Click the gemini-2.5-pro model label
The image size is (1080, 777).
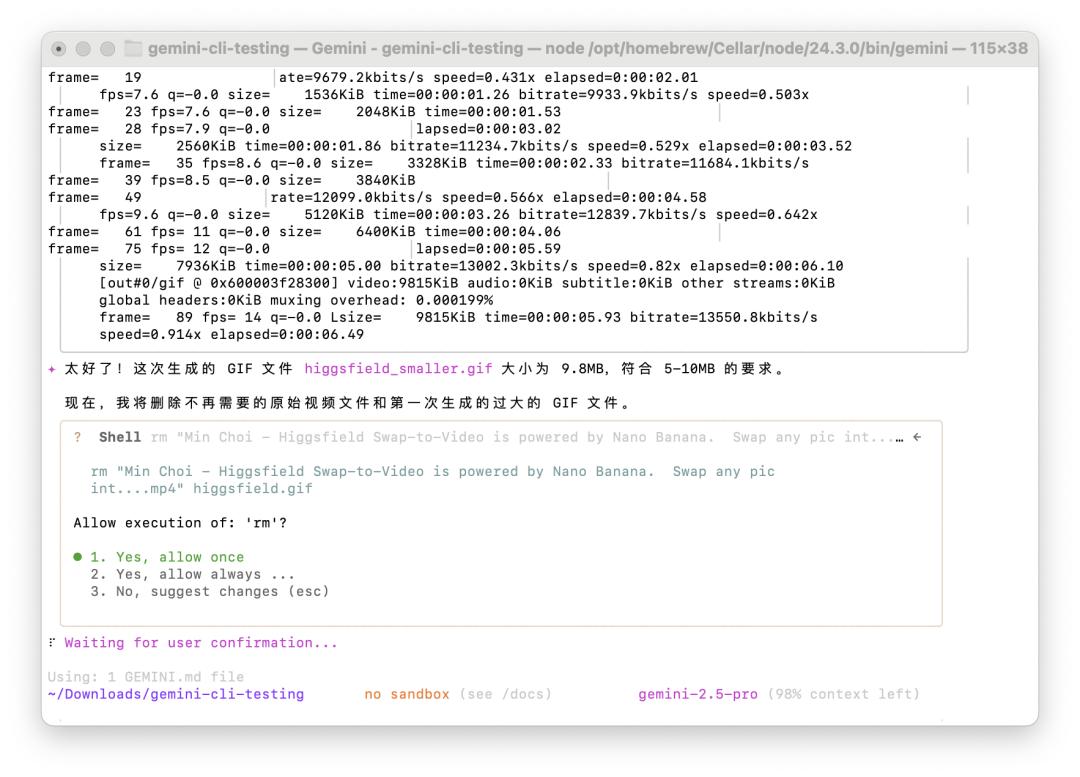[698, 694]
